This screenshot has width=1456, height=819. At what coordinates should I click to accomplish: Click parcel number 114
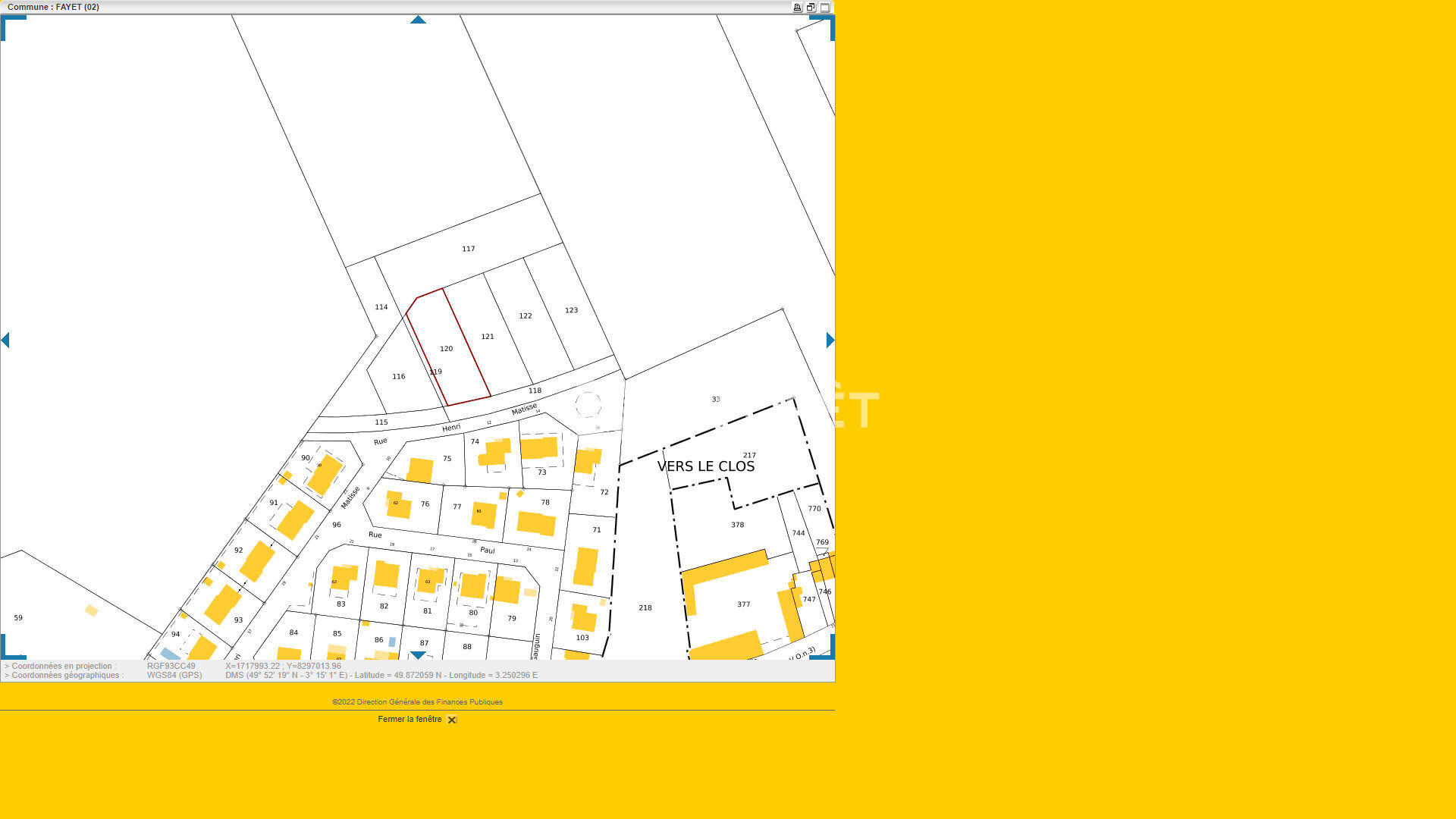point(381,307)
